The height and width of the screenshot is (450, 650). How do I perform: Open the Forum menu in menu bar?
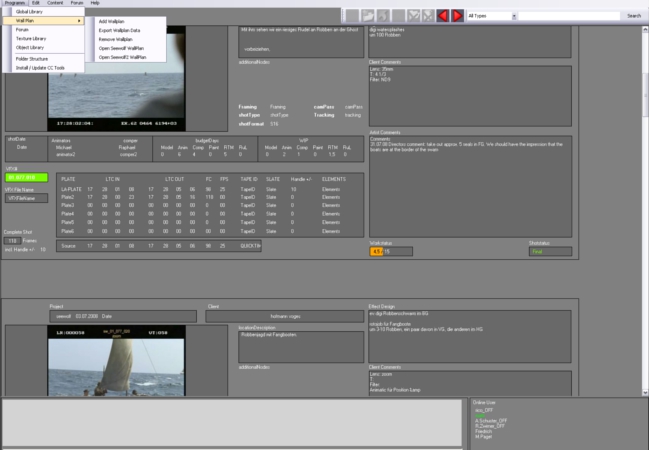click(x=77, y=3)
